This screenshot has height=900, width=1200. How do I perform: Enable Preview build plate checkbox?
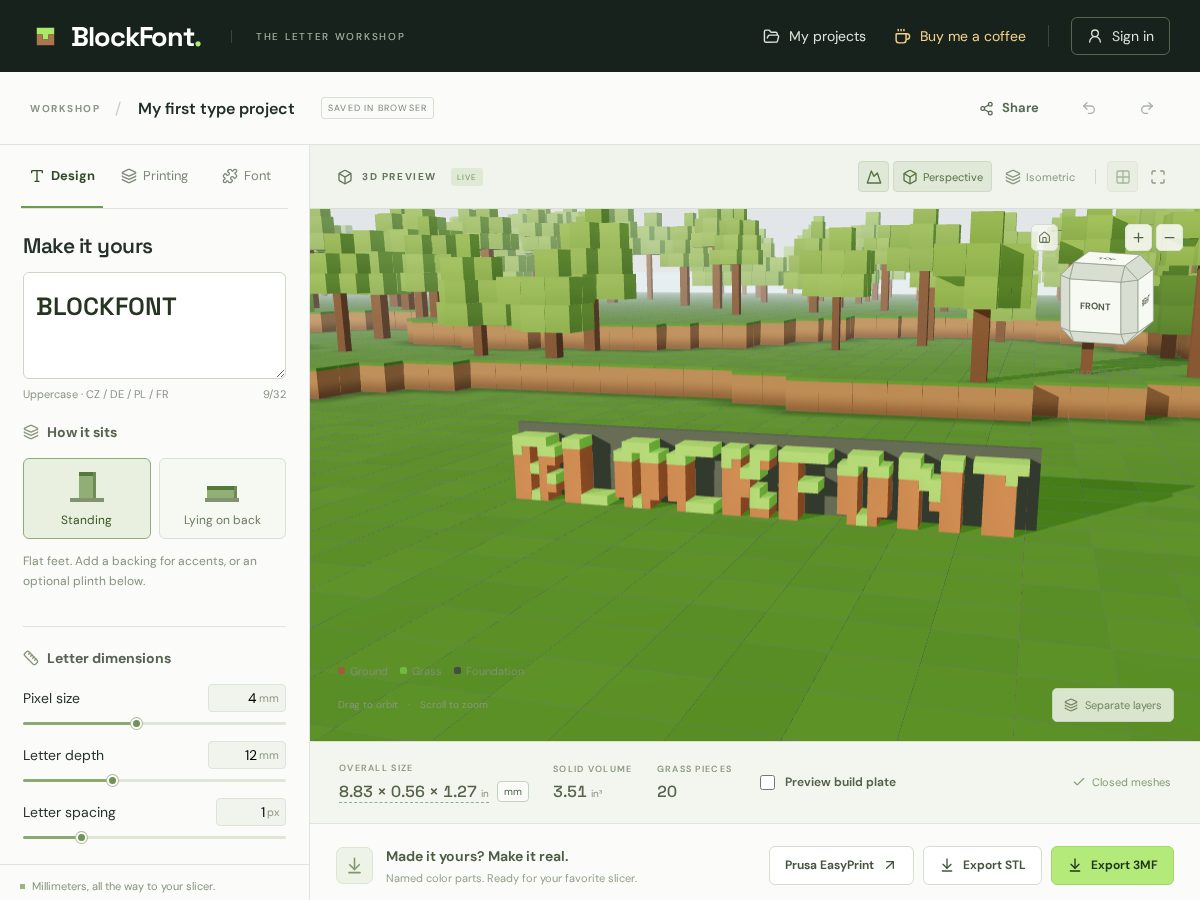[x=767, y=782]
